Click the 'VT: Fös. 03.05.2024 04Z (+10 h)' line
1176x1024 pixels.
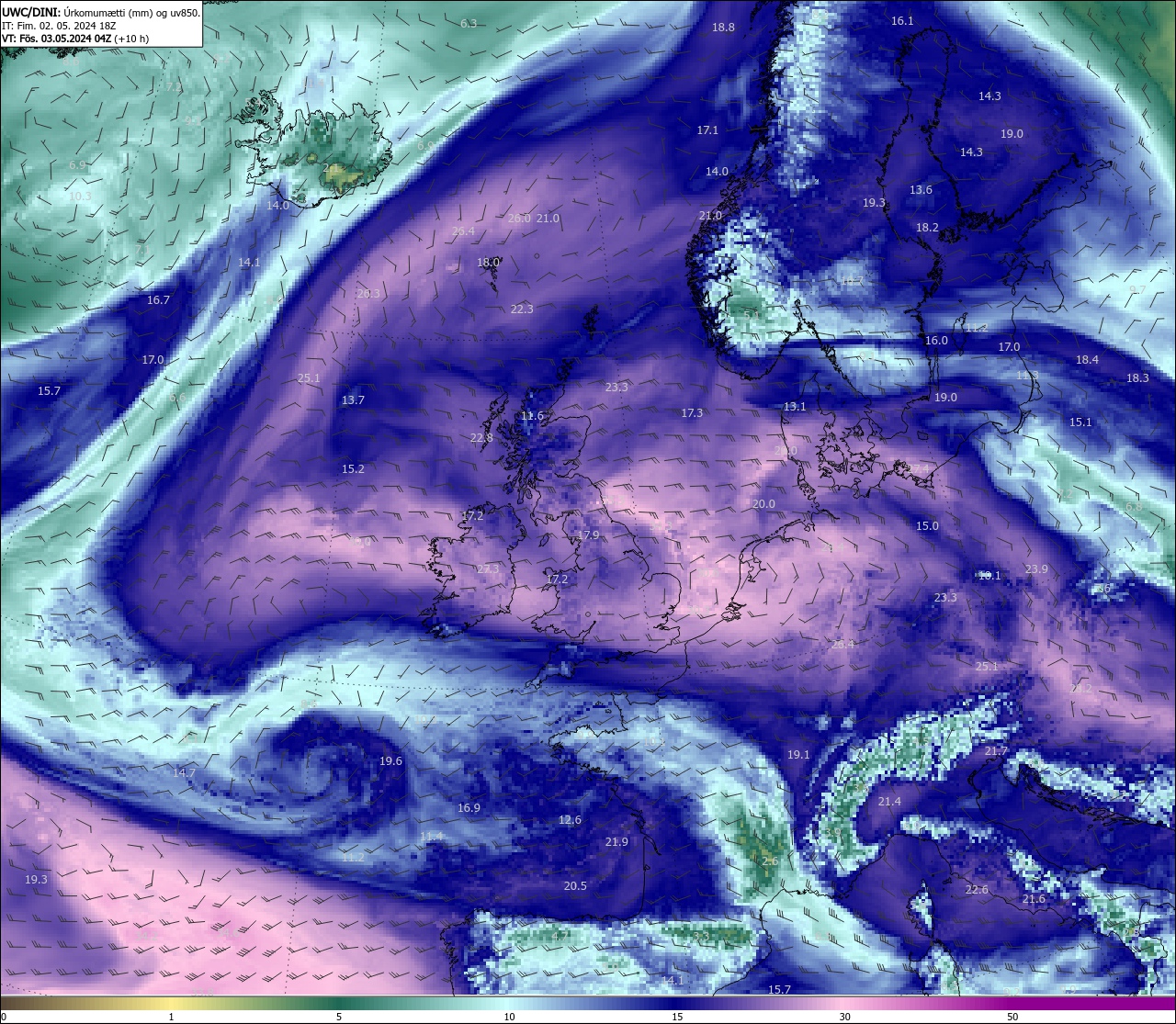[75, 39]
